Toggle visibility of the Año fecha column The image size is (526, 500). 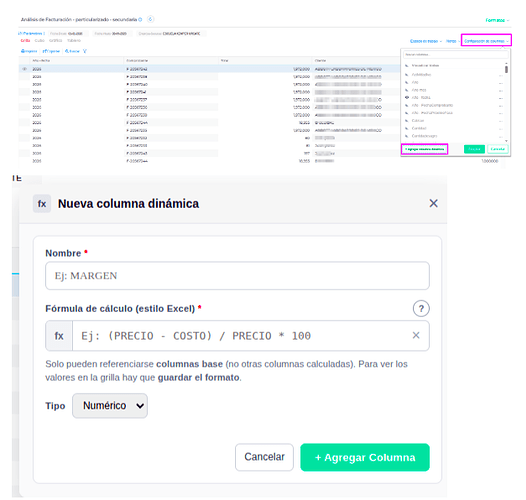[407, 97]
